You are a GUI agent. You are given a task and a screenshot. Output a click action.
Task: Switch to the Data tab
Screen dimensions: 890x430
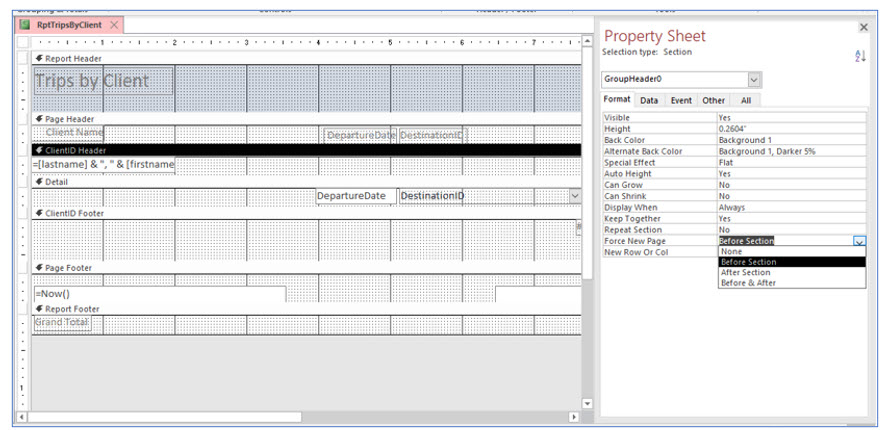click(649, 100)
